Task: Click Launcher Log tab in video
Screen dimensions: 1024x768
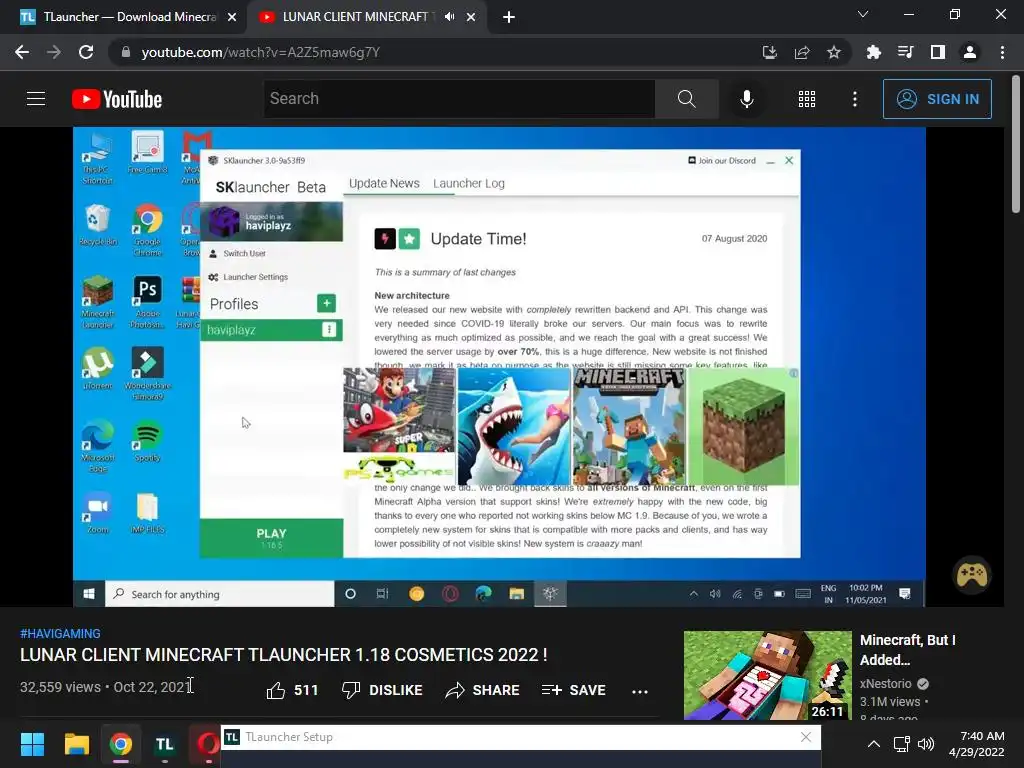Action: (x=469, y=184)
